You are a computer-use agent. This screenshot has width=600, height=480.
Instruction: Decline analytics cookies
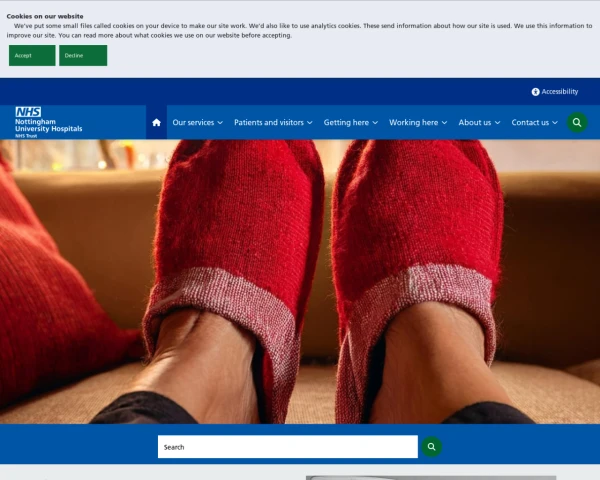click(x=83, y=56)
